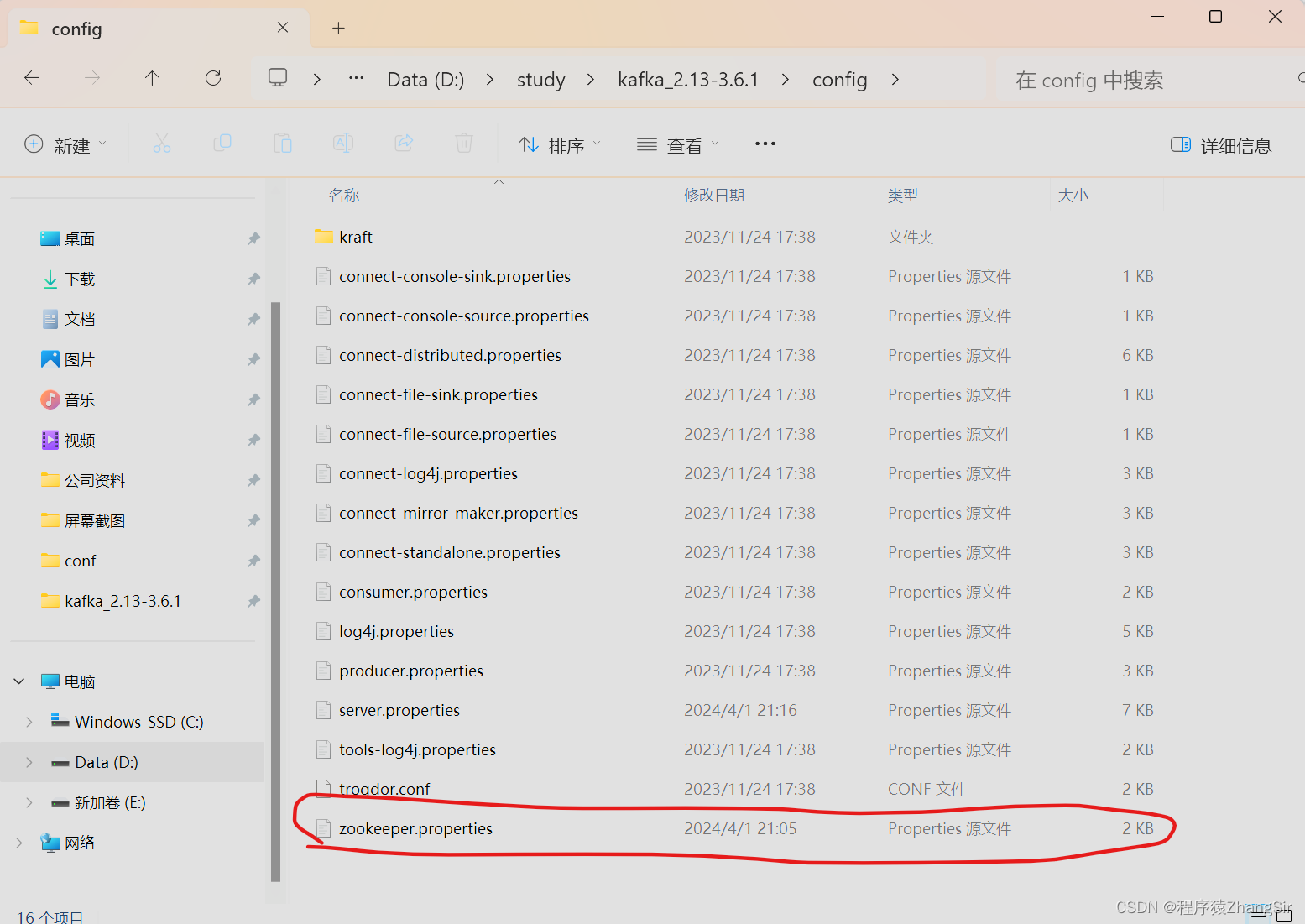1305x924 pixels.
Task: Unpin 下载 using its pin icon
Action: point(253,279)
